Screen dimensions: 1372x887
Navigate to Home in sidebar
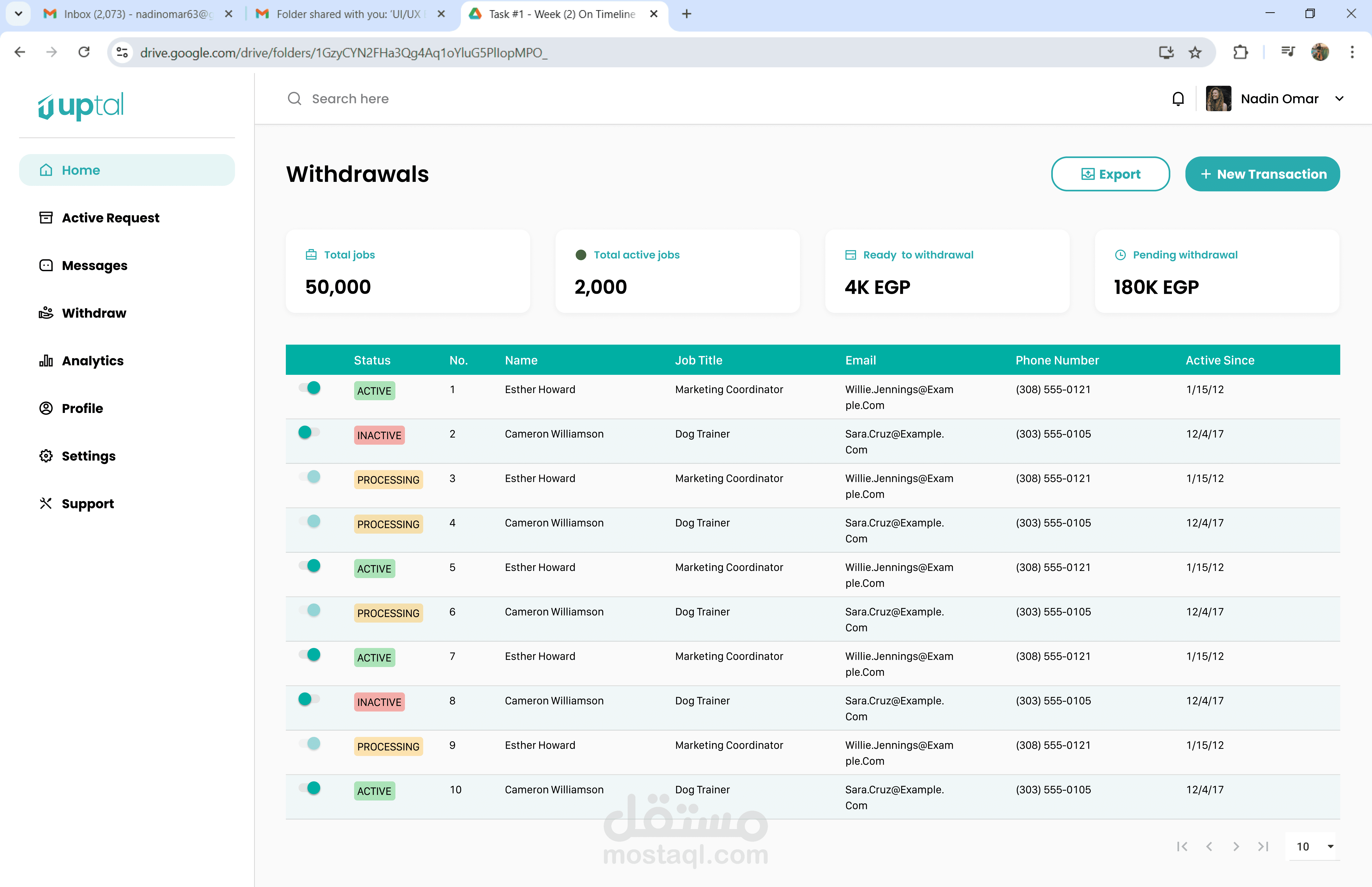point(127,170)
